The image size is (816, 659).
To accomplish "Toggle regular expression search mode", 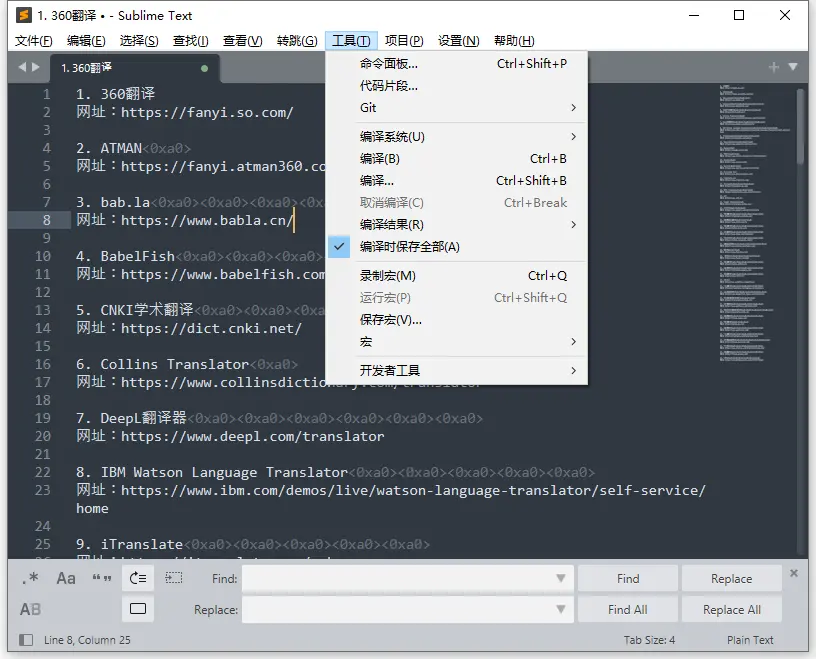I will (x=31, y=578).
